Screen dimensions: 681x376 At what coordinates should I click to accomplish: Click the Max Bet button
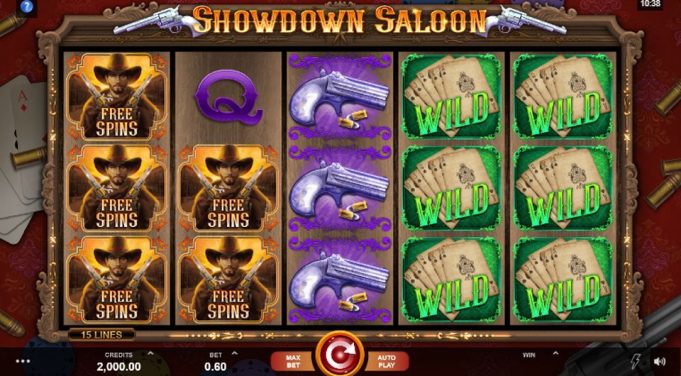click(x=293, y=361)
